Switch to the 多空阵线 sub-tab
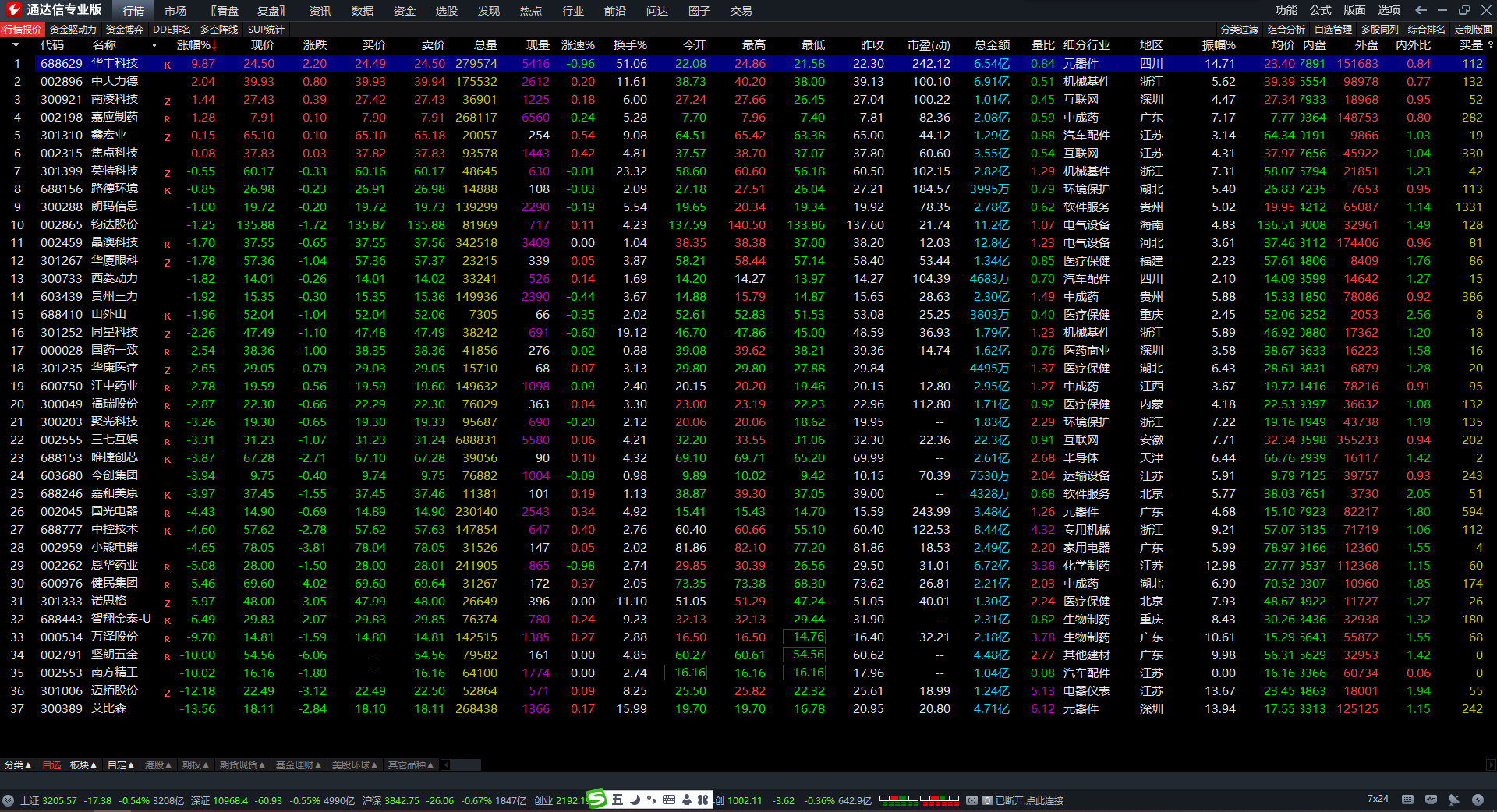 pos(219,29)
